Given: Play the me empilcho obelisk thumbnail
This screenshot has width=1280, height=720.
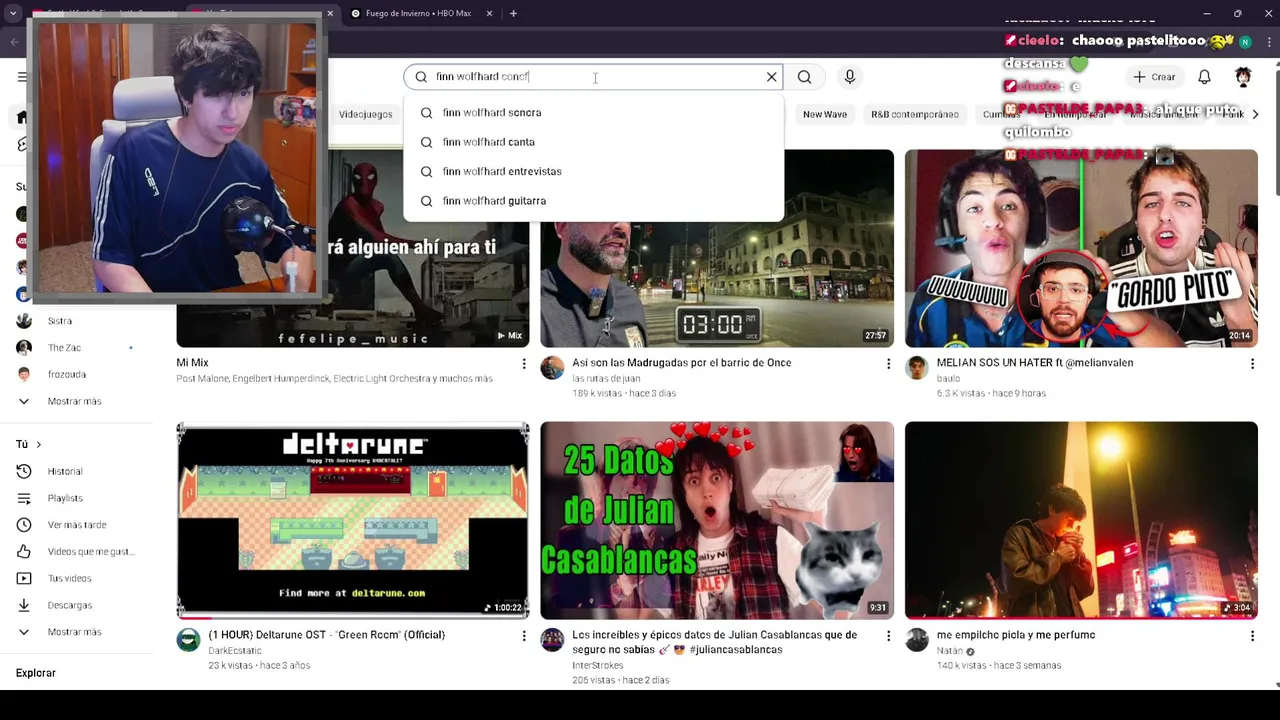Looking at the screenshot, I should (x=1081, y=520).
